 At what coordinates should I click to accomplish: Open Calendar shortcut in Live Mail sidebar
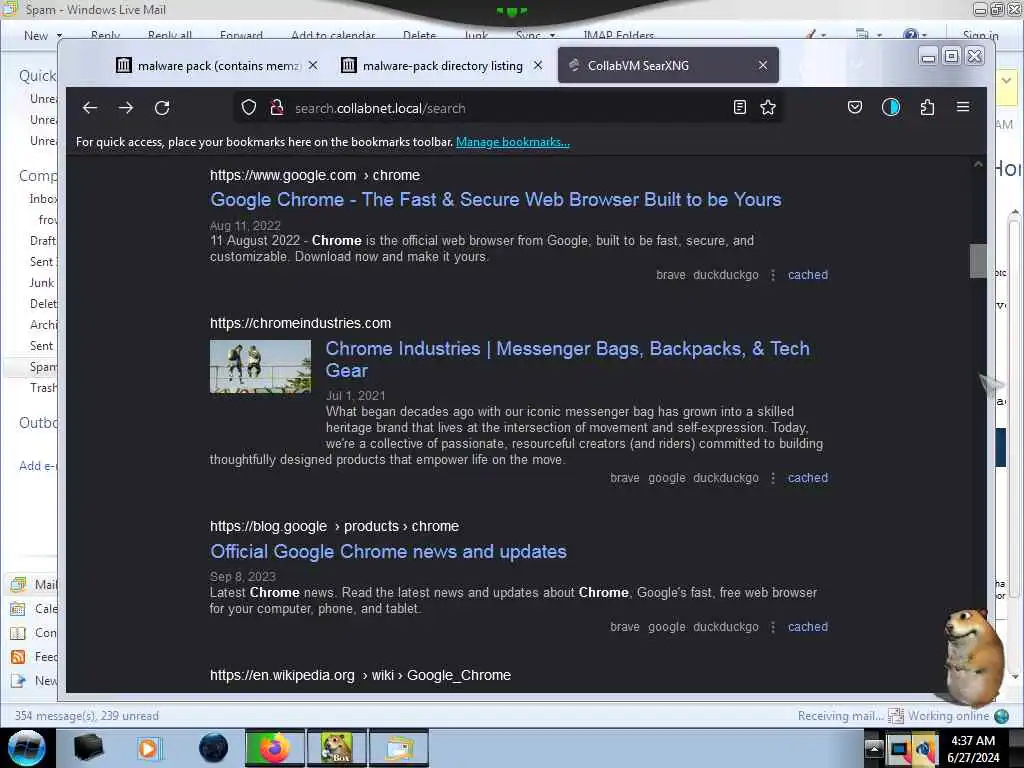point(34,609)
